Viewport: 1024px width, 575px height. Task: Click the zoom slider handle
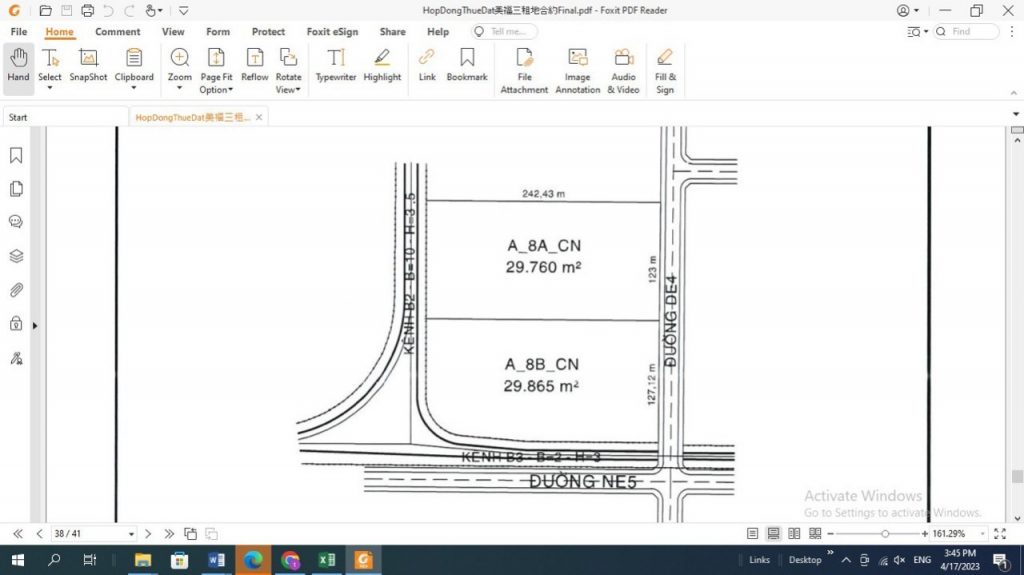(885, 534)
